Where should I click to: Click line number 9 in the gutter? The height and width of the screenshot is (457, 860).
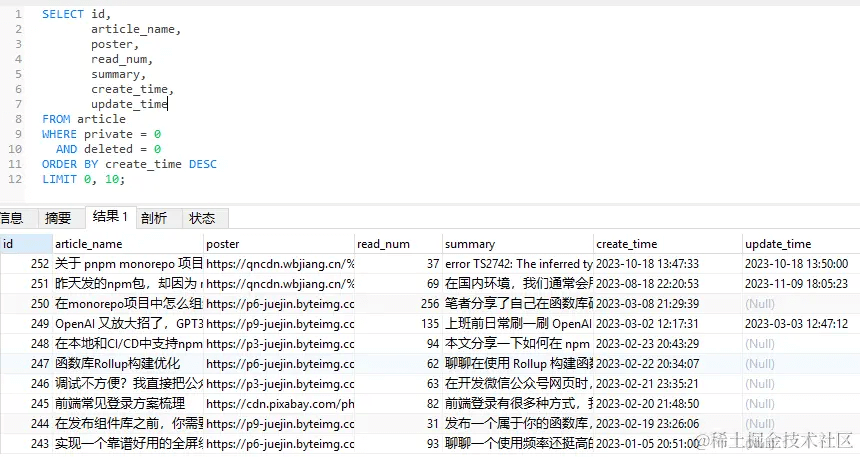(x=19, y=134)
